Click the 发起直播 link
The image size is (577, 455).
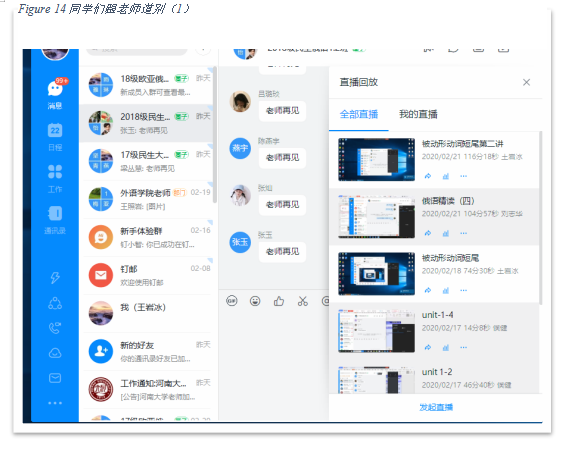pyautogui.click(x=436, y=407)
